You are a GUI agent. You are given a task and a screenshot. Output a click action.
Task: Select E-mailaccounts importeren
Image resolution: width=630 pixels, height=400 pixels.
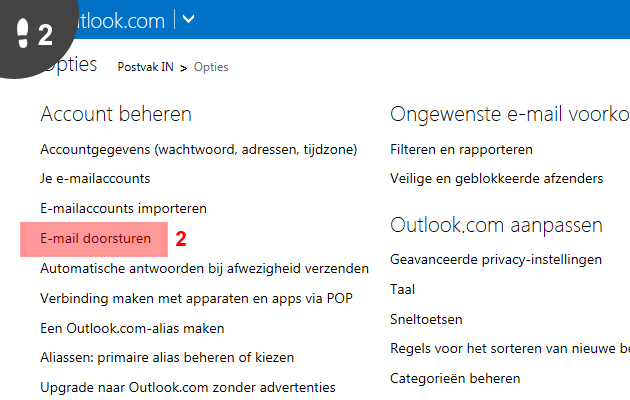(x=123, y=208)
